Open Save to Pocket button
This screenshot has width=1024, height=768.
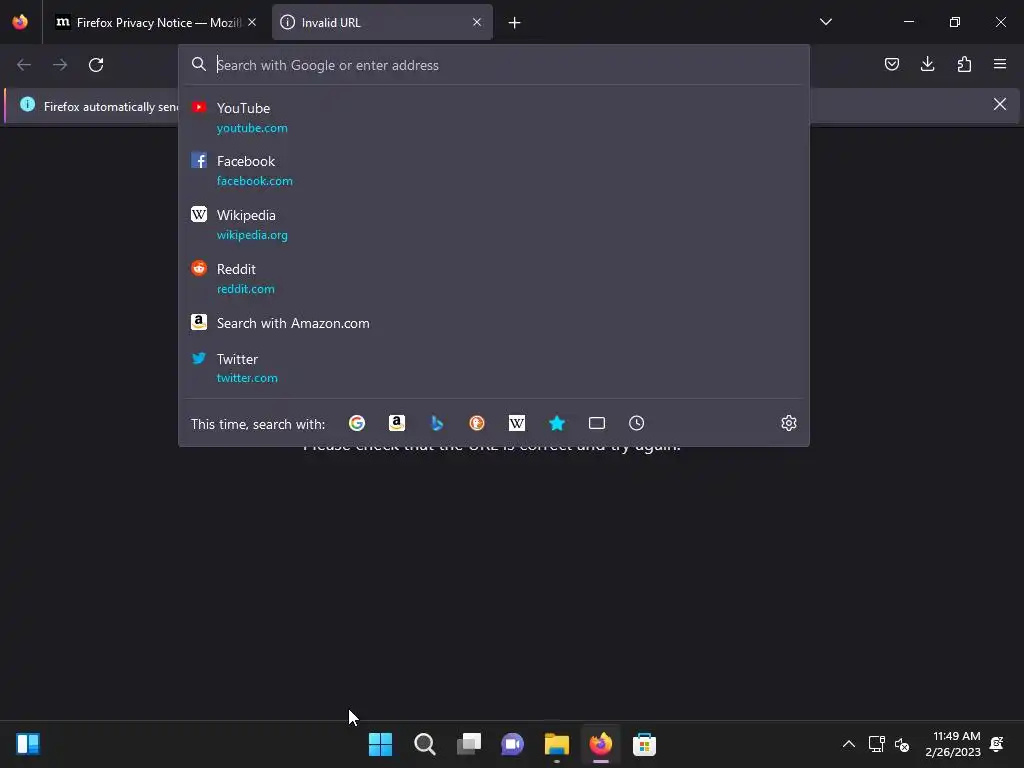coord(891,64)
